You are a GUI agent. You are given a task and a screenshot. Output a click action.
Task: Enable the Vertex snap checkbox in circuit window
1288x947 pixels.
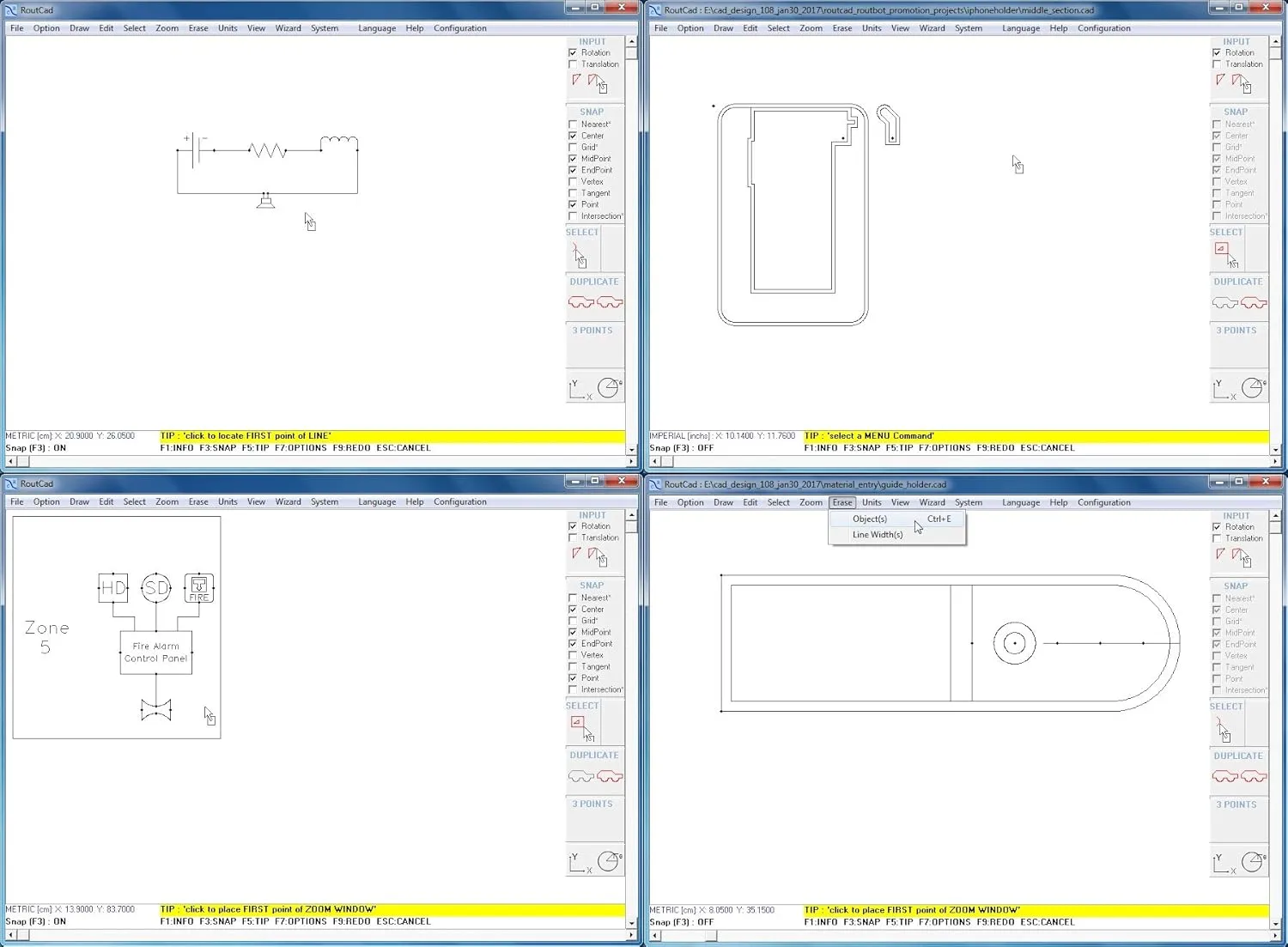pyautogui.click(x=572, y=181)
